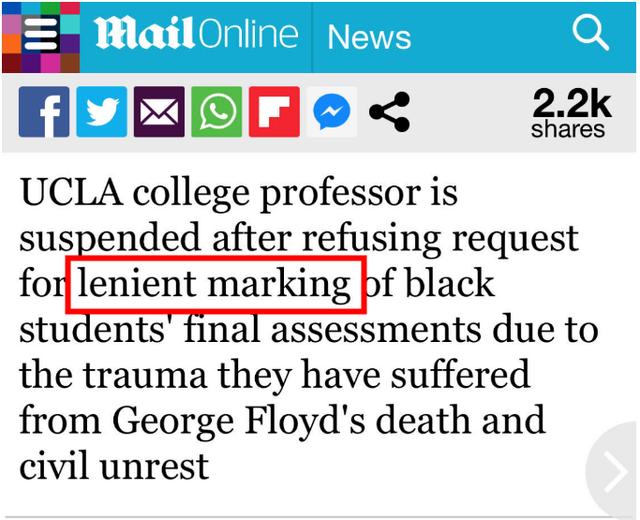Click the highlighted "lenient marking" phrase

[214, 284]
